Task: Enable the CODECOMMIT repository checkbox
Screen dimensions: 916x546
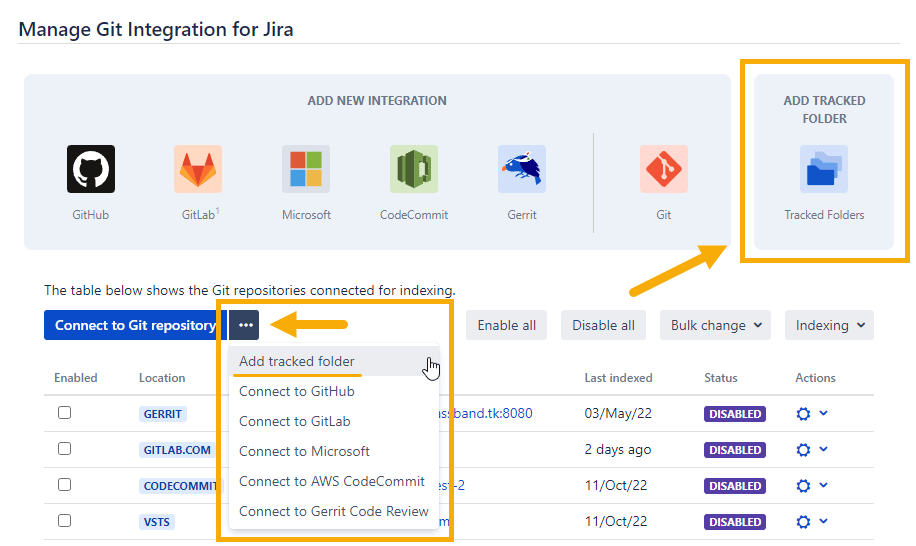Action: pos(64,485)
